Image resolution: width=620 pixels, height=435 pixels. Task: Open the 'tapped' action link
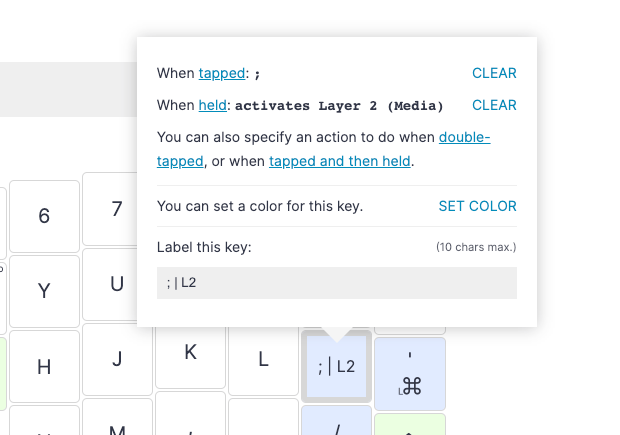coord(222,73)
